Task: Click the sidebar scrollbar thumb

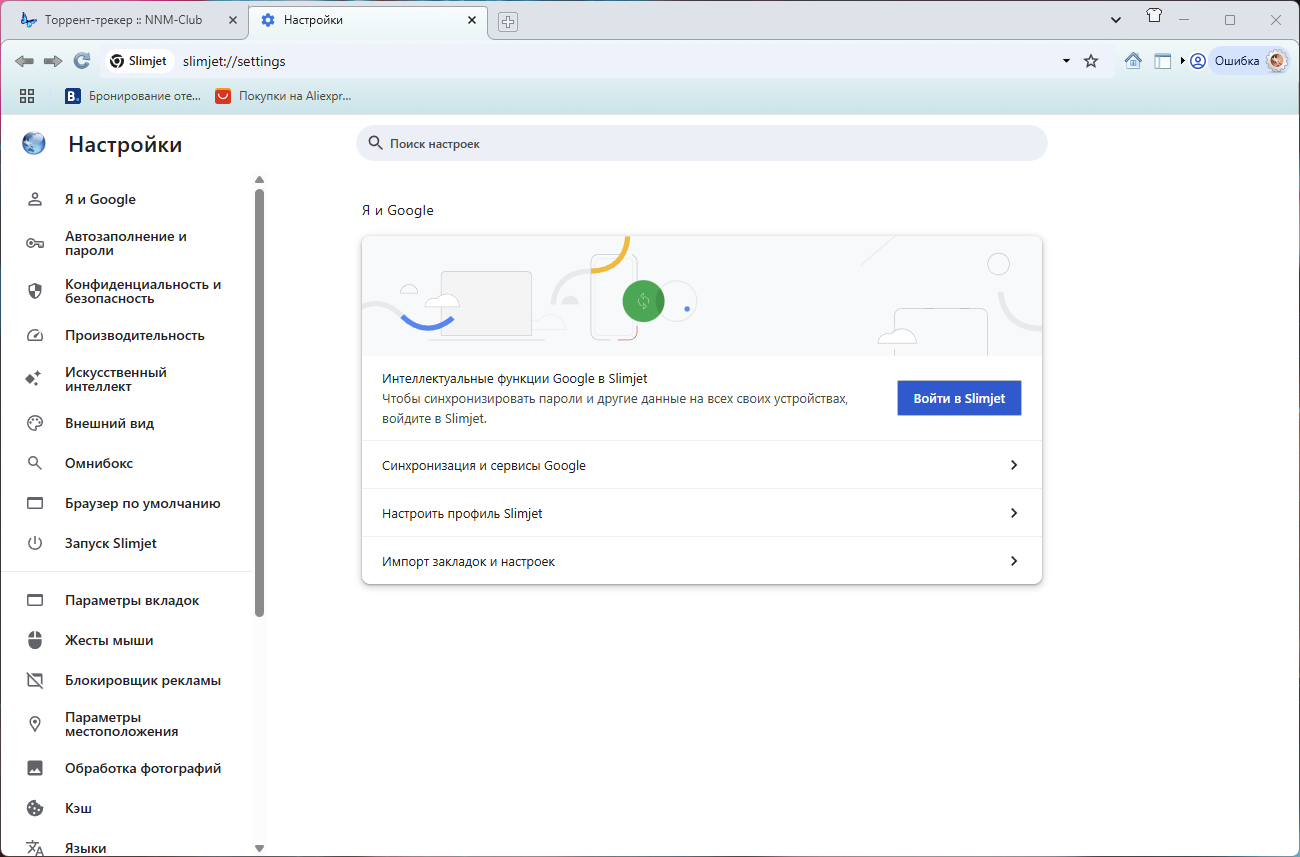Action: point(260,402)
